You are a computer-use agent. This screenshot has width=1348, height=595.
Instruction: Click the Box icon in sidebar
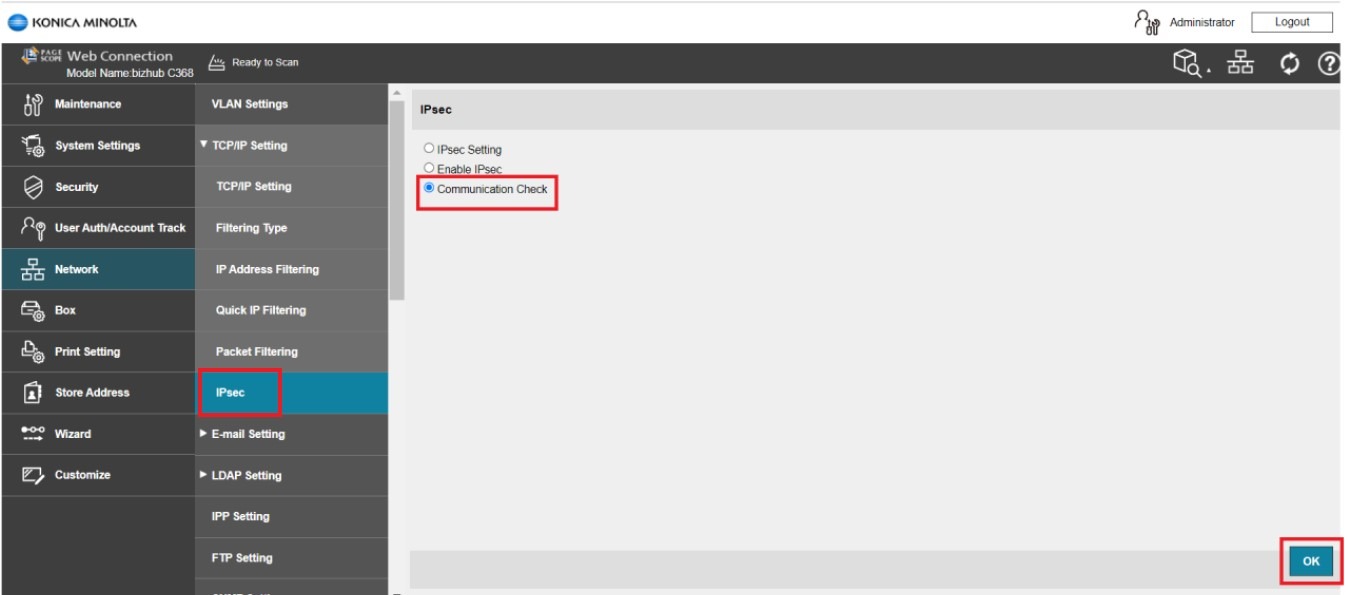pos(32,311)
